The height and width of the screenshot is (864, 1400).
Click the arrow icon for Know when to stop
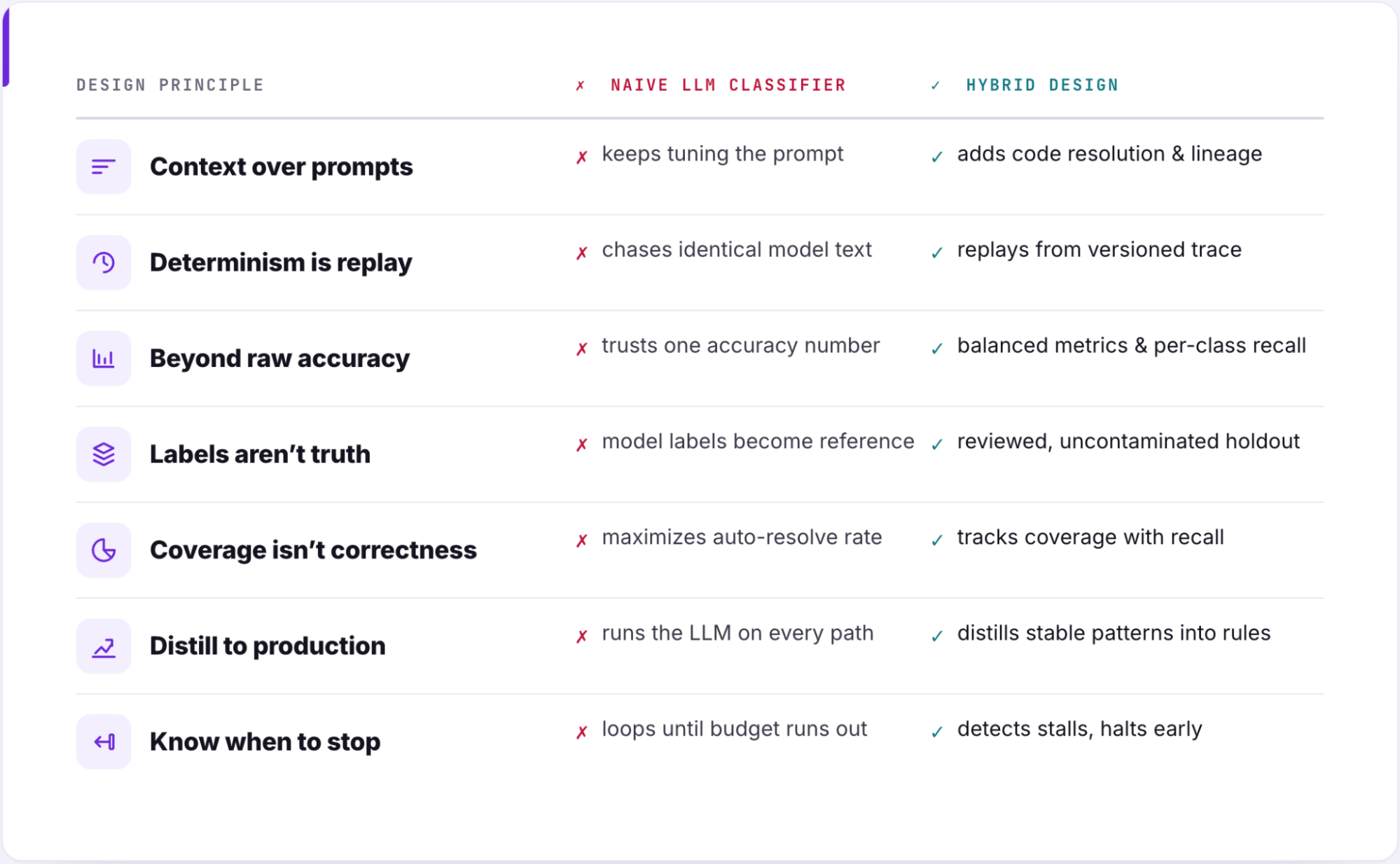coord(104,742)
